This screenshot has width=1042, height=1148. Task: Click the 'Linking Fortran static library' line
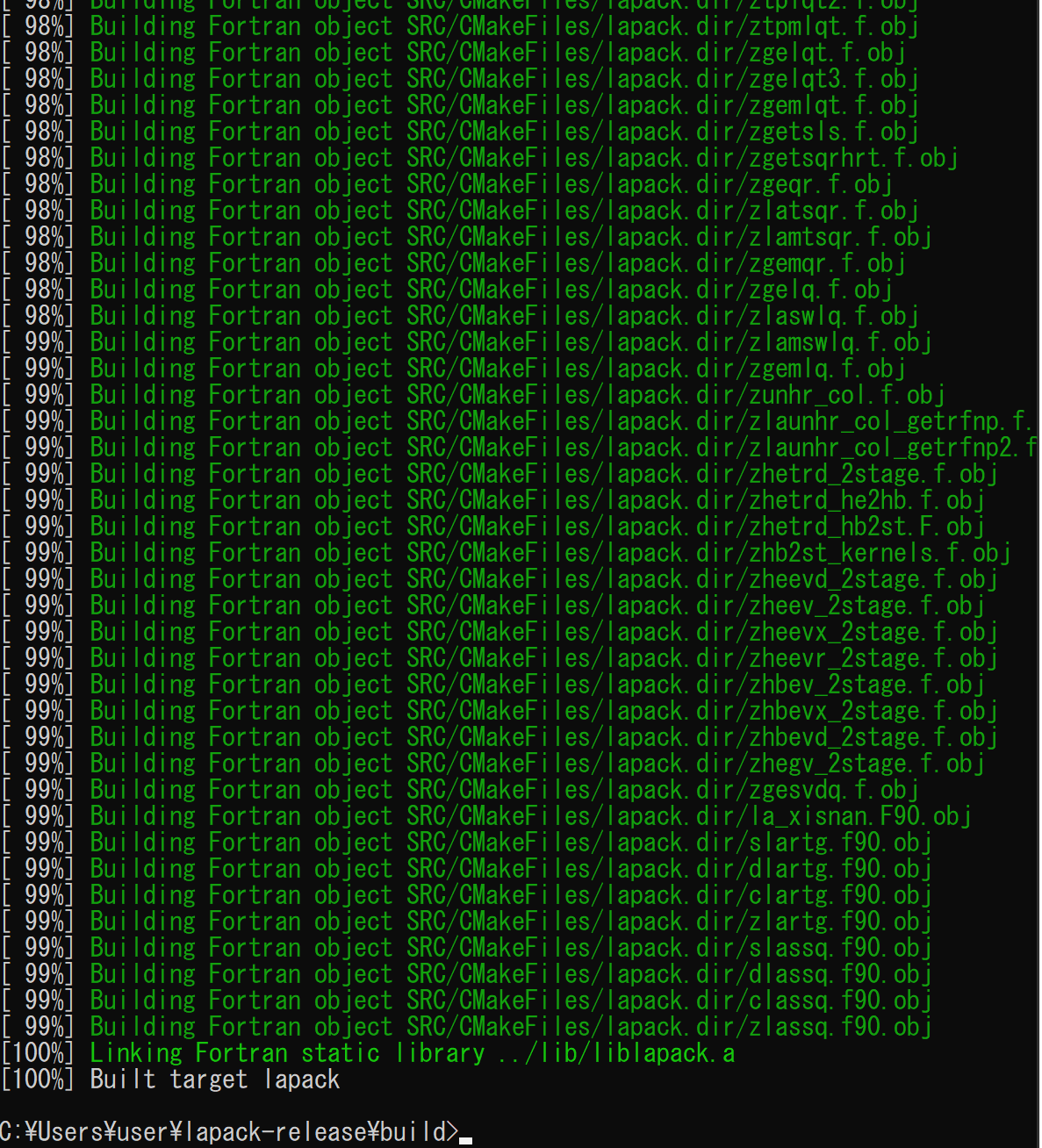click(368, 1053)
